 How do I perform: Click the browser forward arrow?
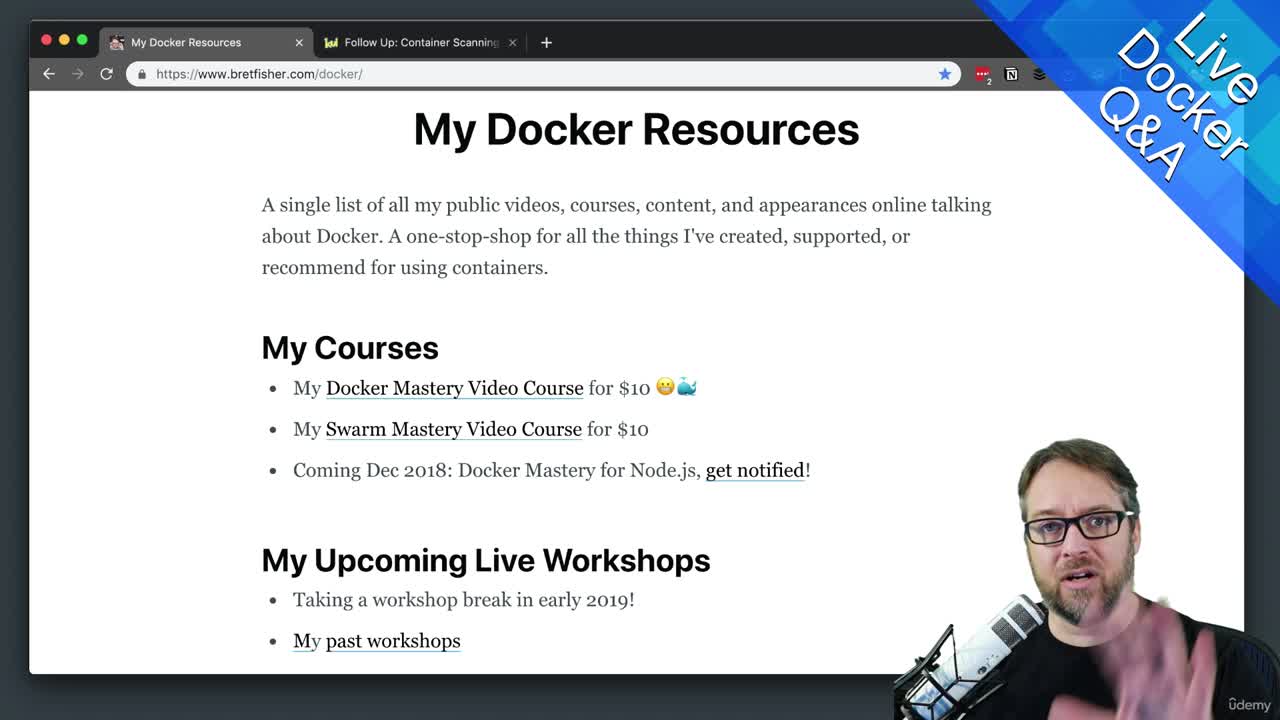(77, 74)
